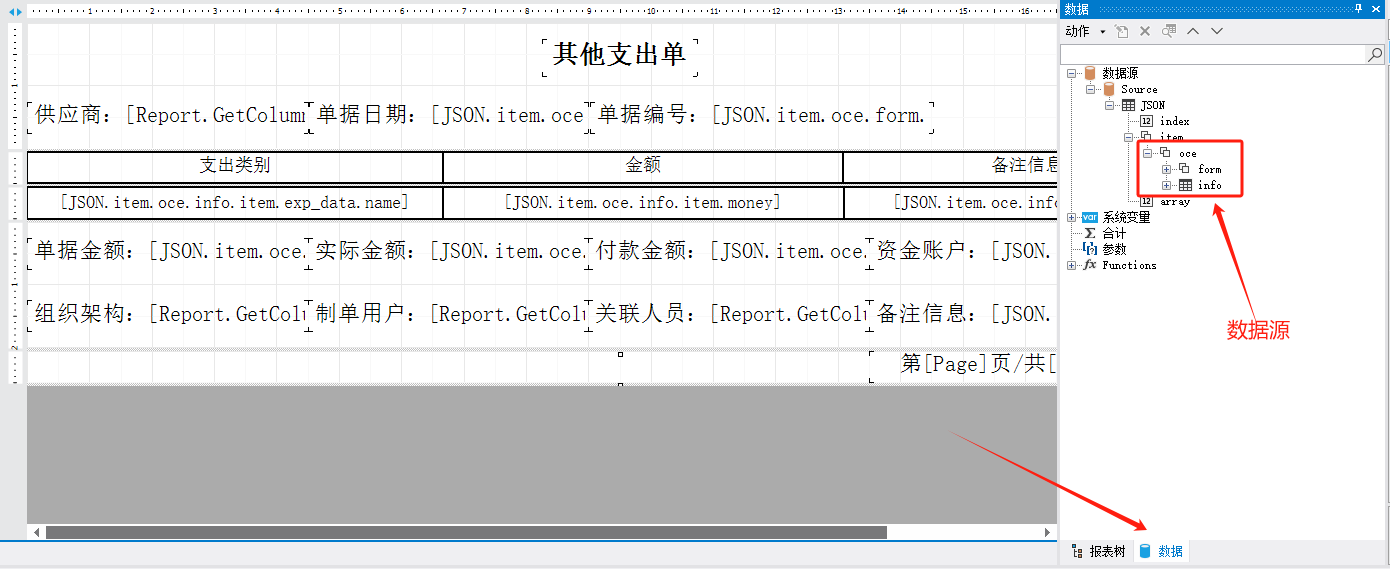Collapse the item node in tree
The image size is (1390, 569).
coord(1129,137)
